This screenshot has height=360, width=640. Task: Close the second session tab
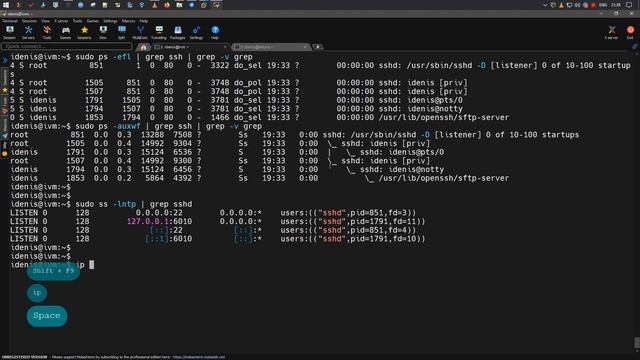(x=305, y=47)
